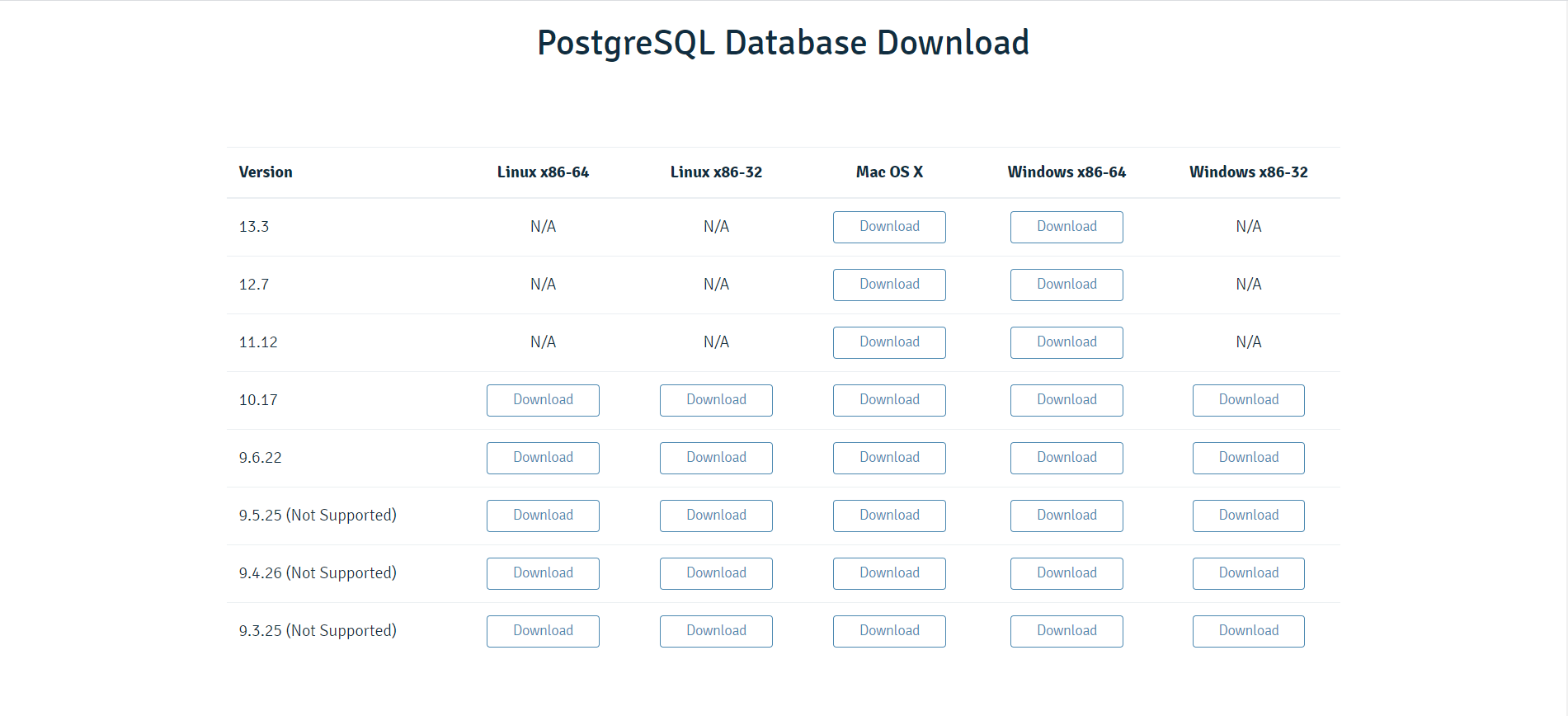Click N/A under Linux x86-32 for 12.7
1568x716 pixels.
[716, 285]
